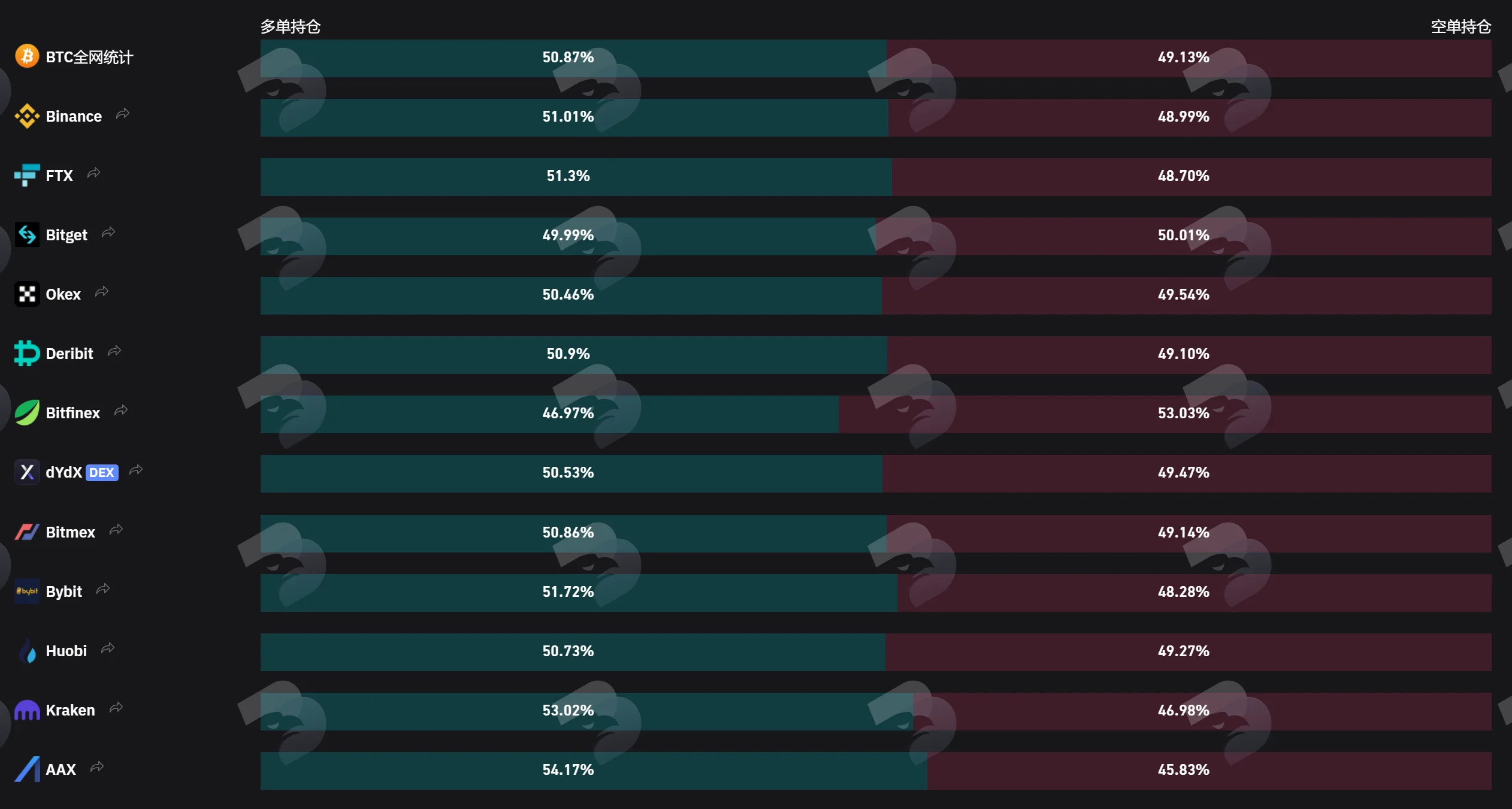
Task: Click the share arrow beside FTX
Action: 93,173
